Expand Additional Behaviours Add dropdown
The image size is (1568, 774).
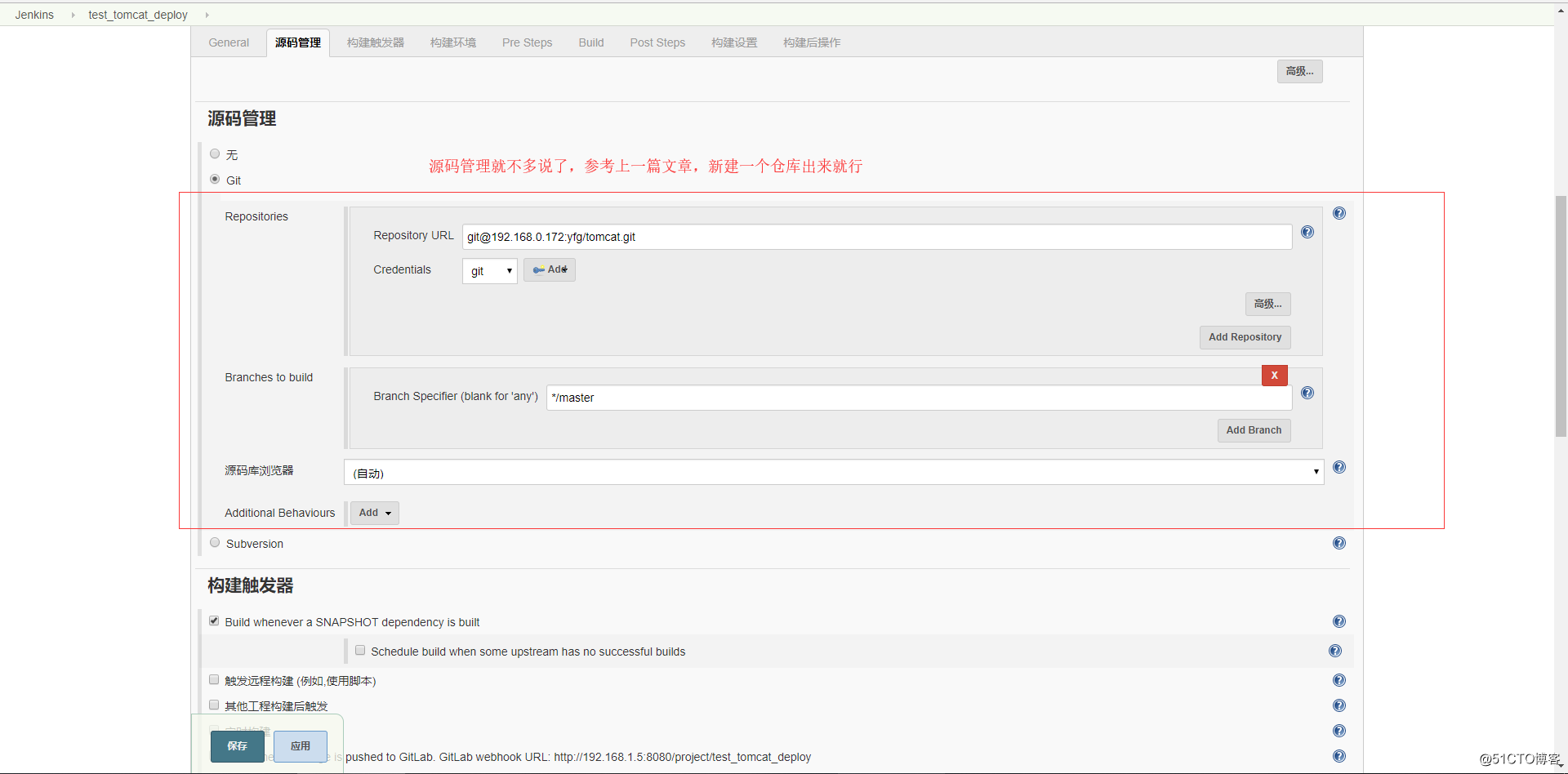point(375,513)
